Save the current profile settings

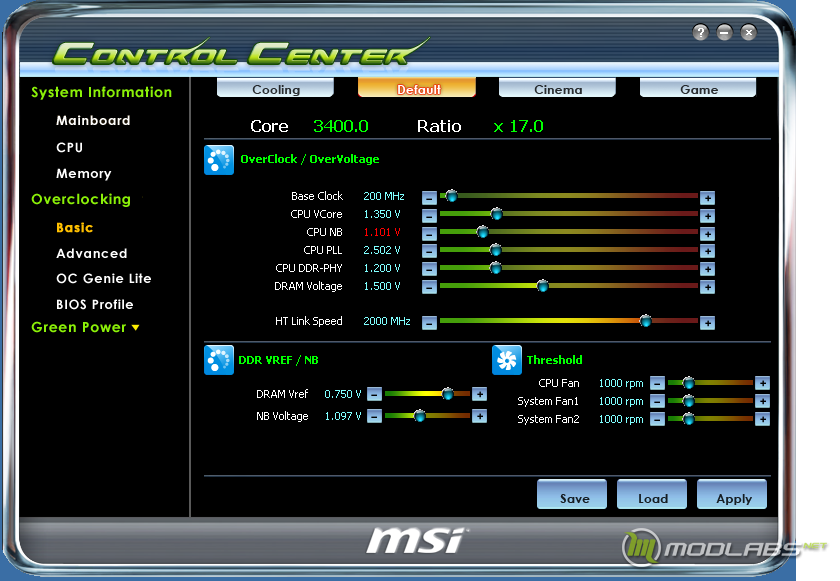pyautogui.click(x=572, y=494)
